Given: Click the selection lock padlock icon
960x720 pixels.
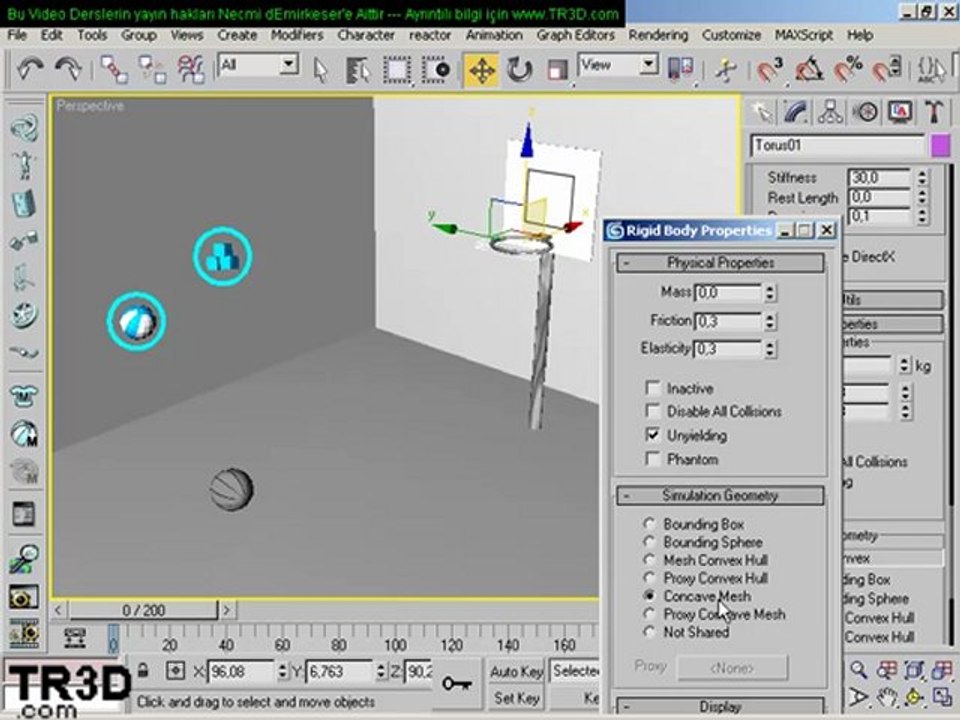Looking at the screenshot, I should click(x=143, y=670).
